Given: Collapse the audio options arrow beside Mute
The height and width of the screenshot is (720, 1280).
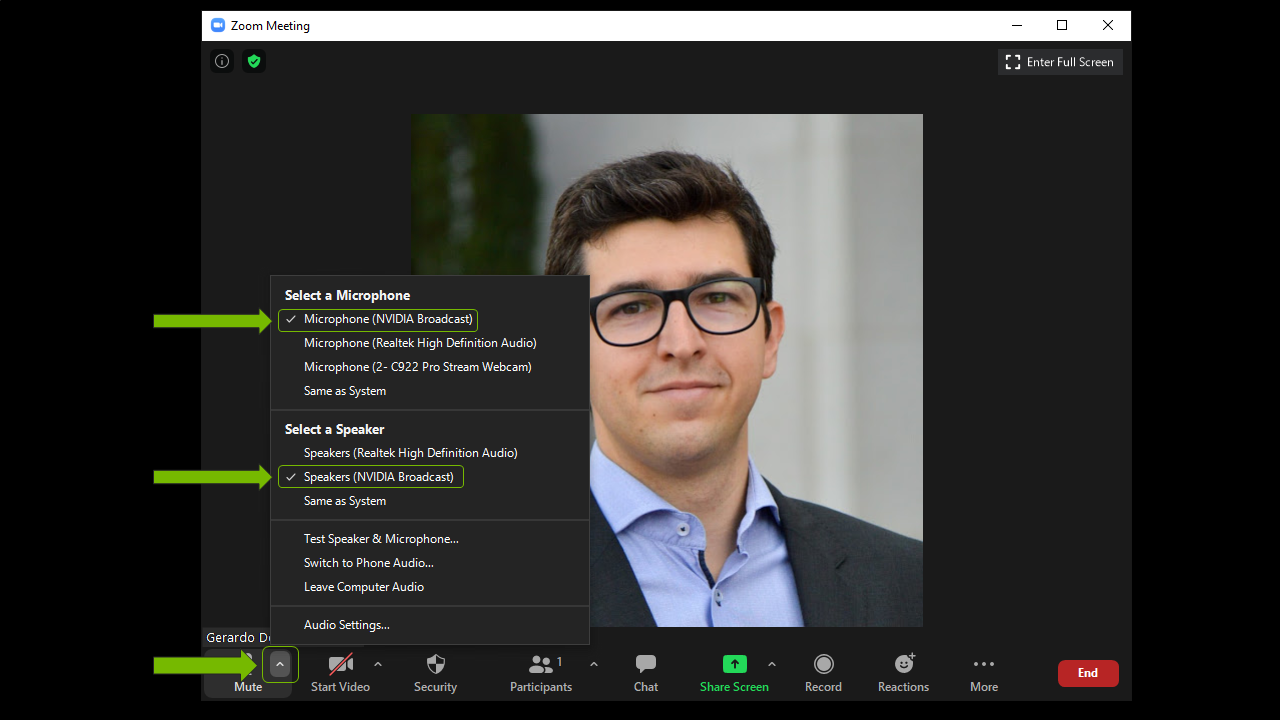Looking at the screenshot, I should click(x=280, y=664).
